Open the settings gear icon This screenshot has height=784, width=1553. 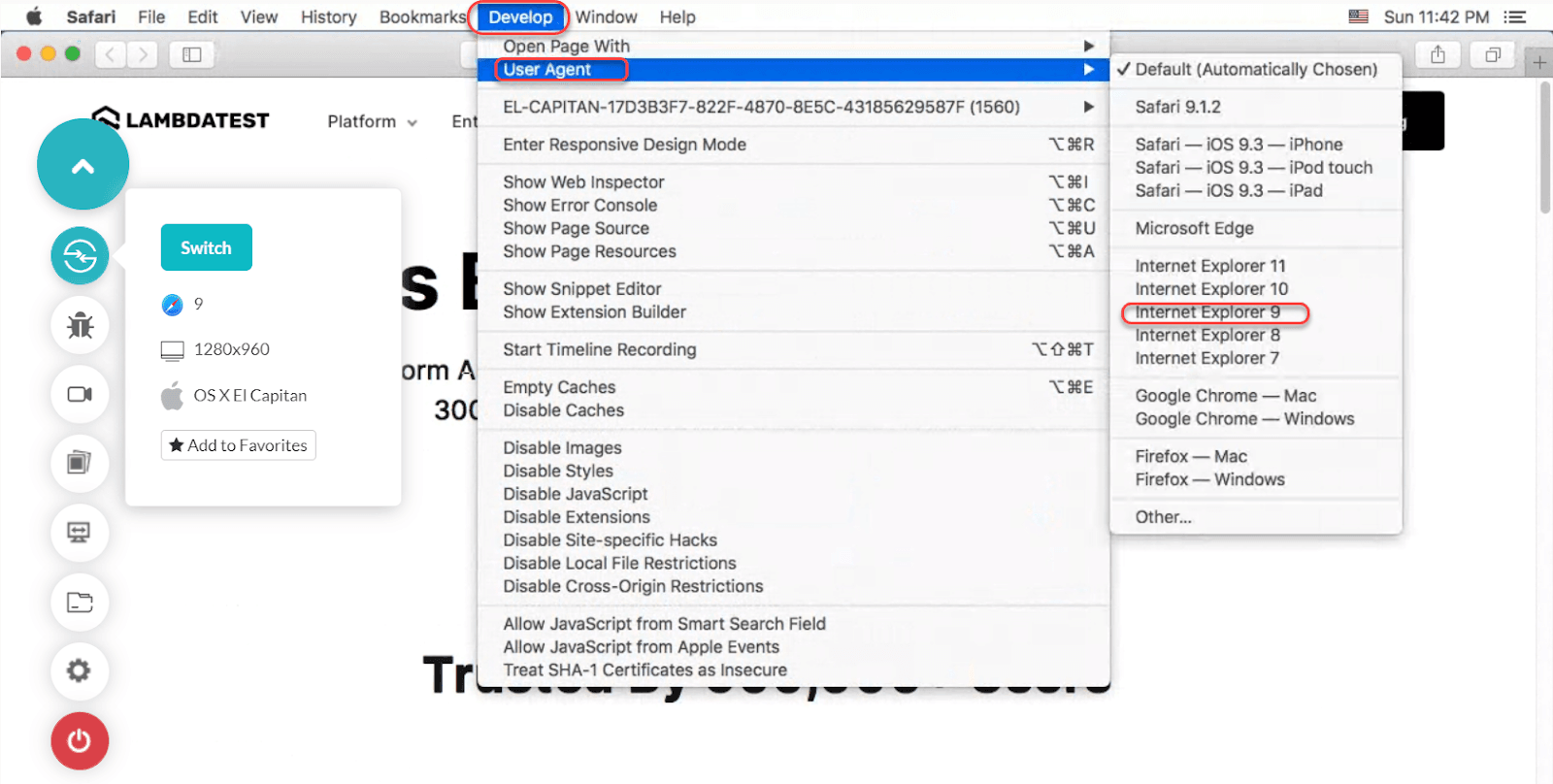point(80,670)
